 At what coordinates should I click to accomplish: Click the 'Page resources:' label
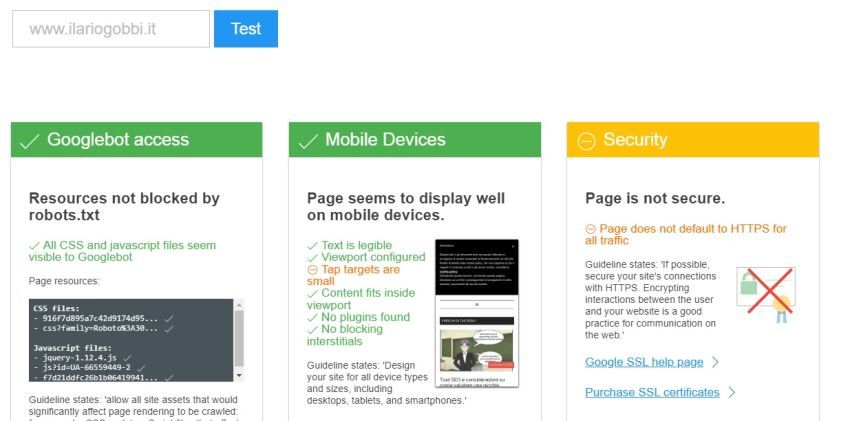coord(64,281)
